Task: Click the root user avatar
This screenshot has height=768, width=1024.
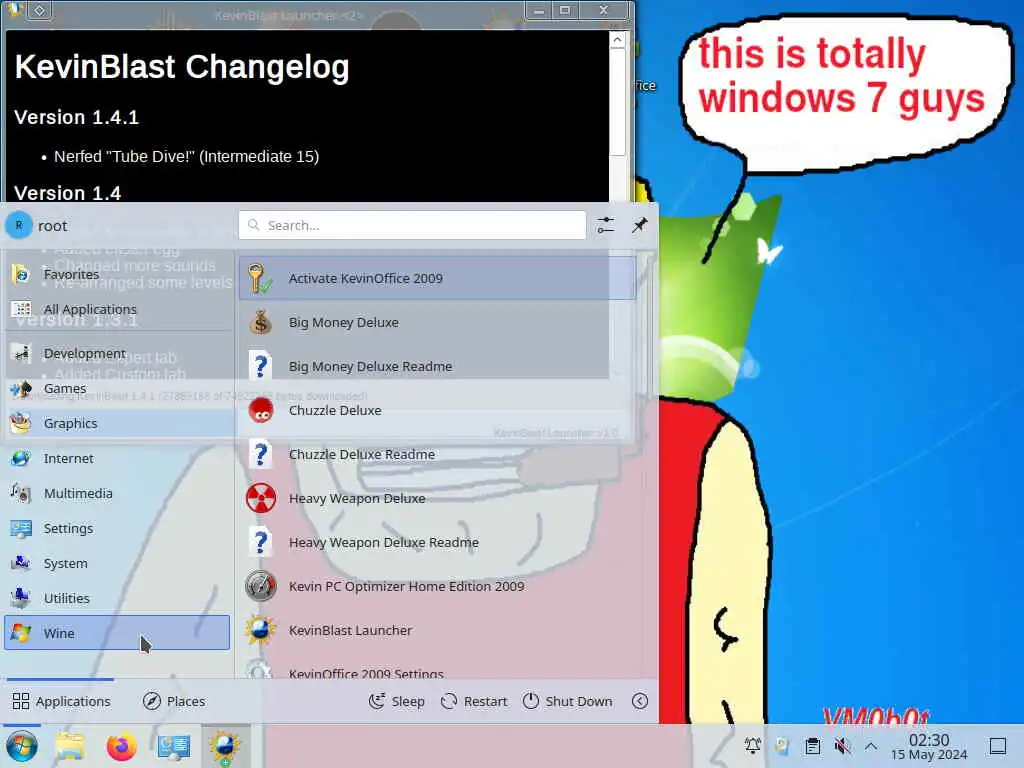Action: [19, 225]
